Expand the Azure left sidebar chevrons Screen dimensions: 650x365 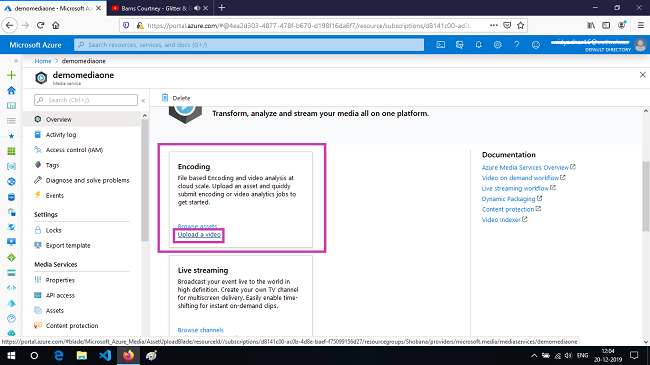16,61
